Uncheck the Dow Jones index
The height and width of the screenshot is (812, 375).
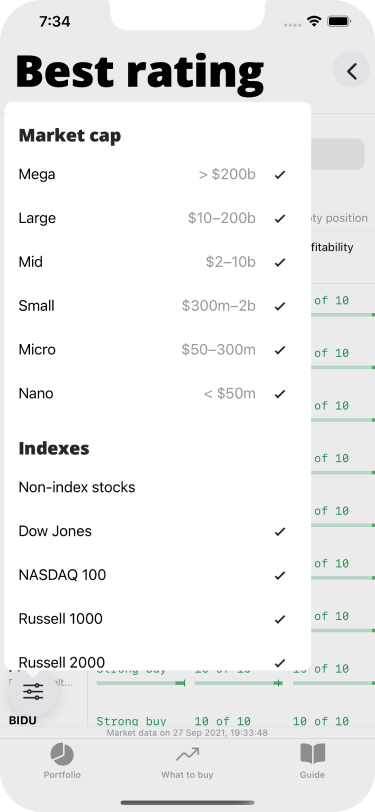[x=160, y=531]
